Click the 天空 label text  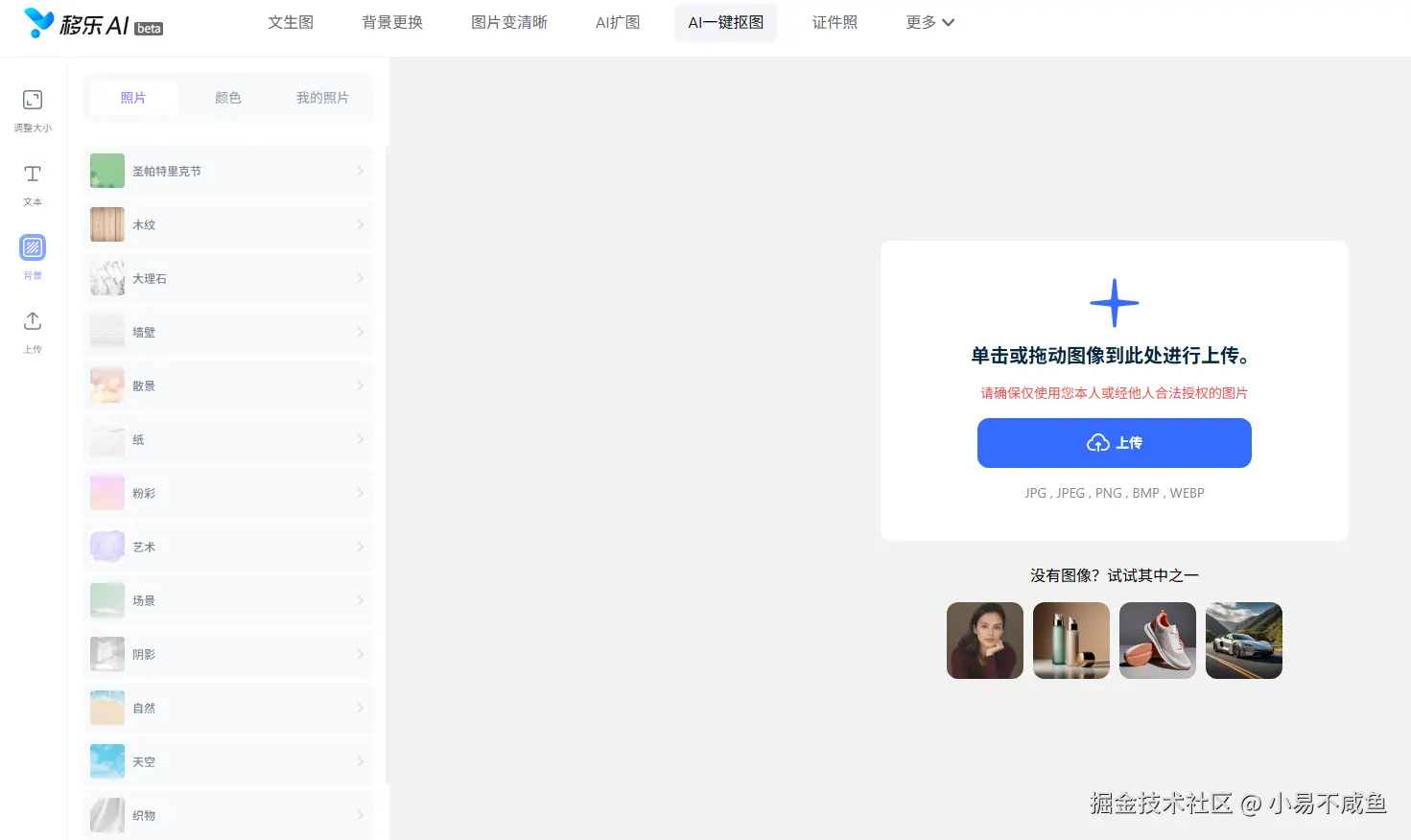(x=144, y=761)
